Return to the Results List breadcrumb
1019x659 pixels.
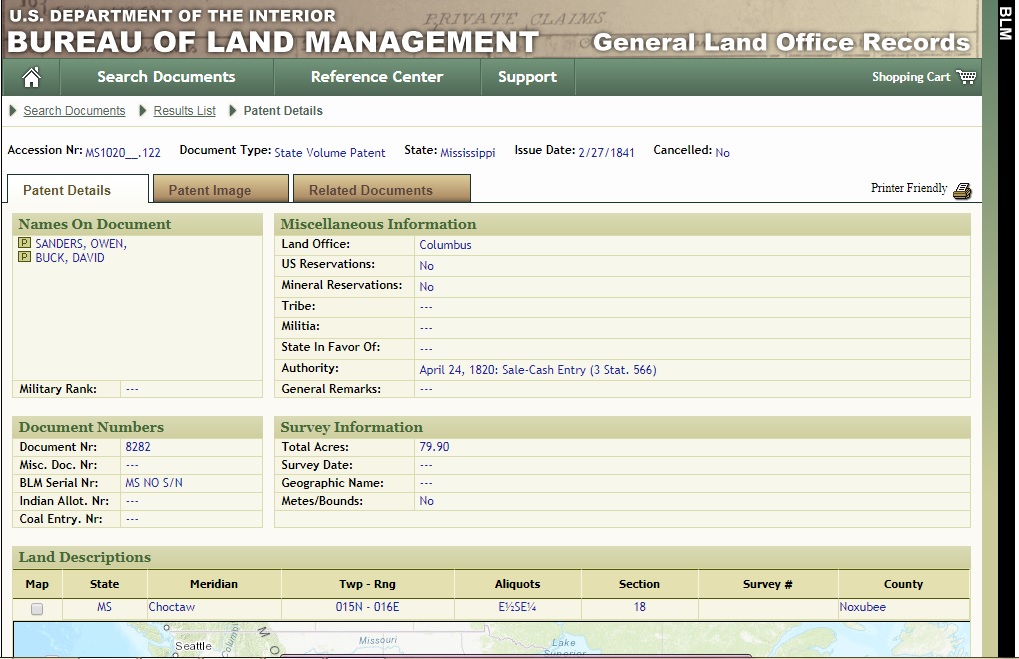[x=185, y=110]
